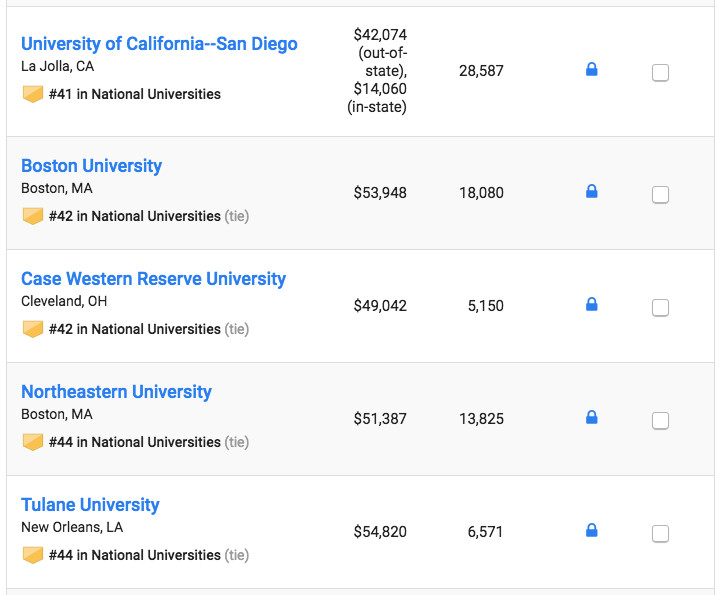Click Tulane University's ranking badge icon
This screenshot has height=595, width=720.
(33, 555)
